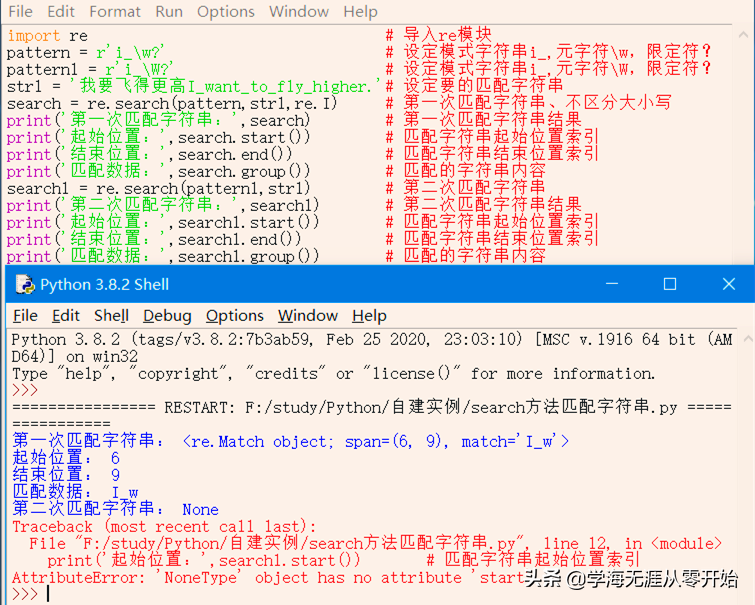Click 'search = re.search(pattern,str1,re.I)' line
The height and width of the screenshot is (605, 755).
point(172,104)
